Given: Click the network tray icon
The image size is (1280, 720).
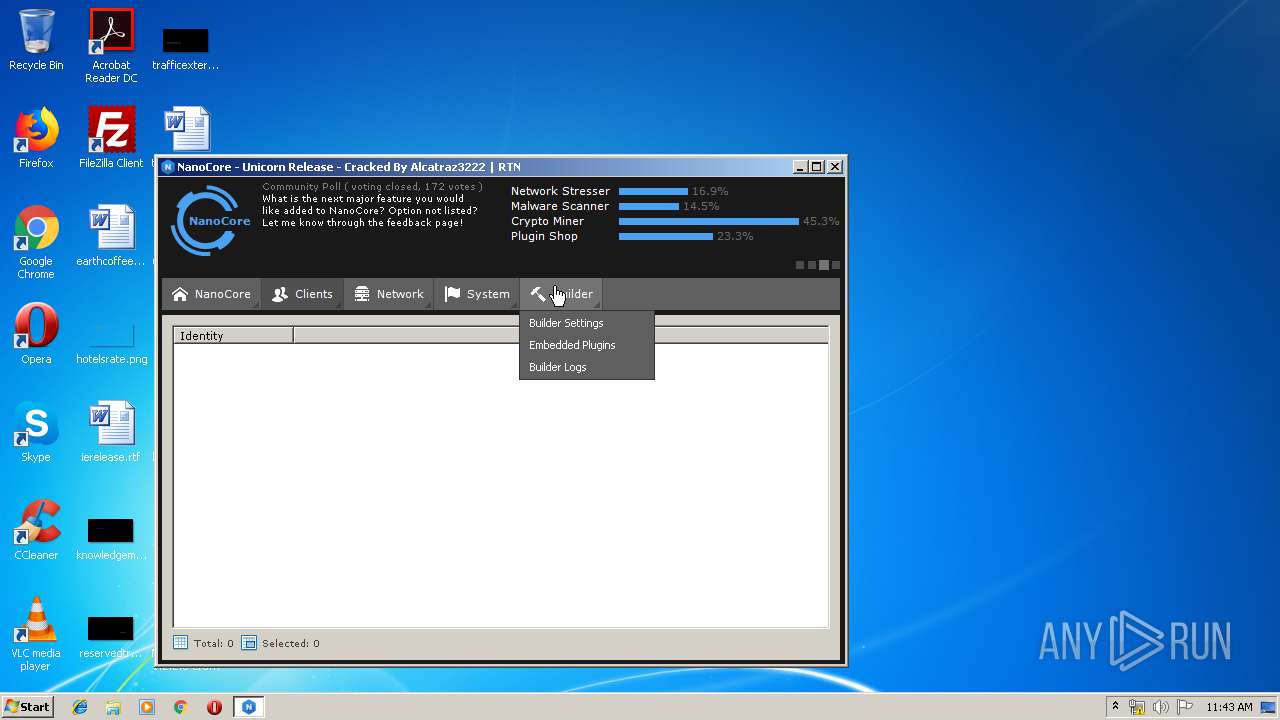Looking at the screenshot, I should click(x=1137, y=707).
